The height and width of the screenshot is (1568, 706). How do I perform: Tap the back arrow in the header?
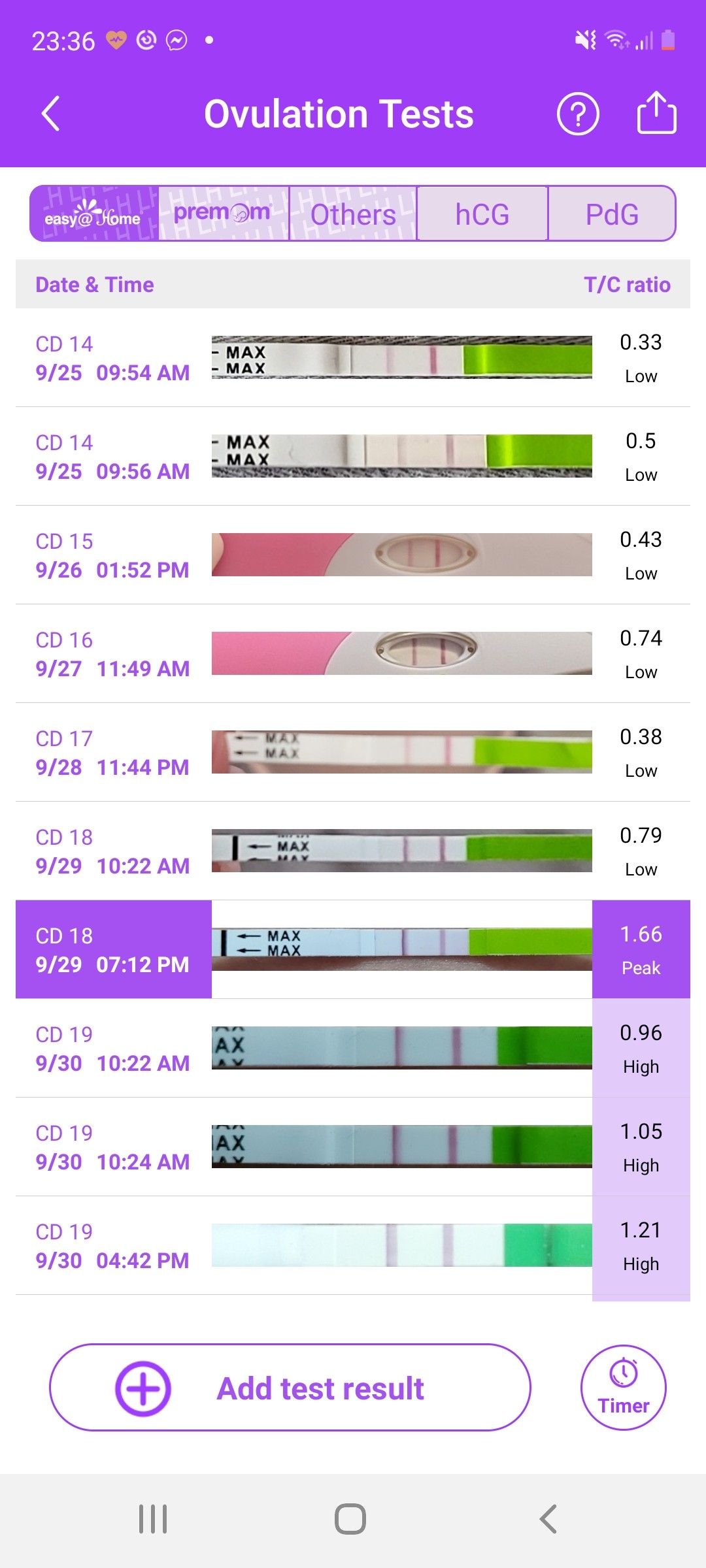click(x=51, y=114)
